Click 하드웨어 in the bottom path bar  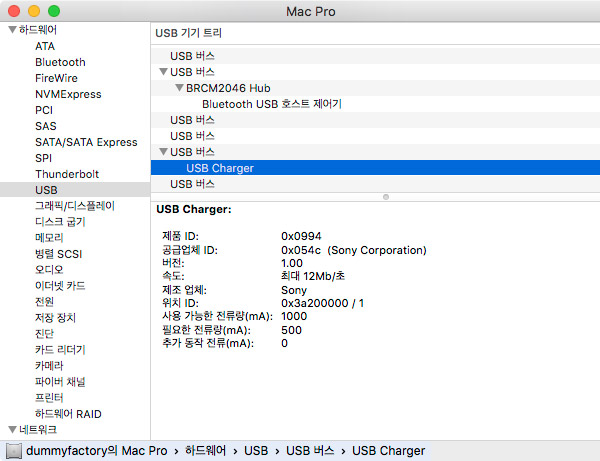coord(206,451)
